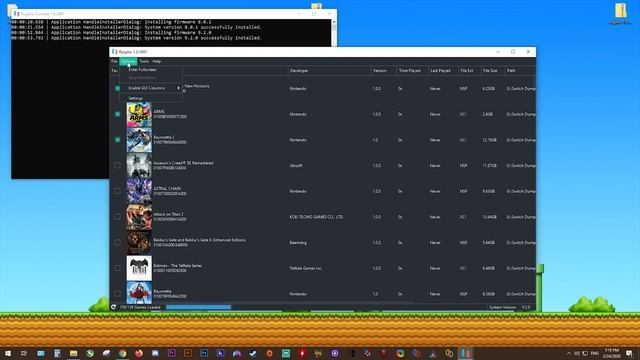
Task: Click the Beamdog developer cell
Action: pos(298,242)
